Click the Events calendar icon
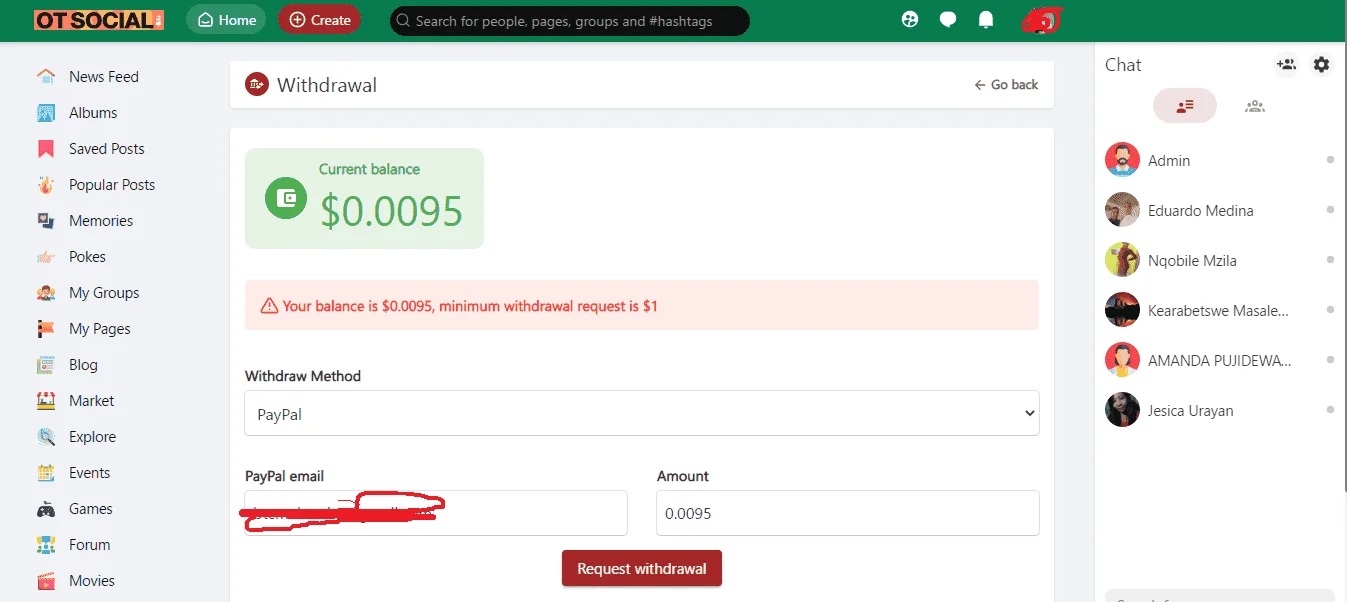This screenshot has width=1348, height=602. click(x=46, y=473)
